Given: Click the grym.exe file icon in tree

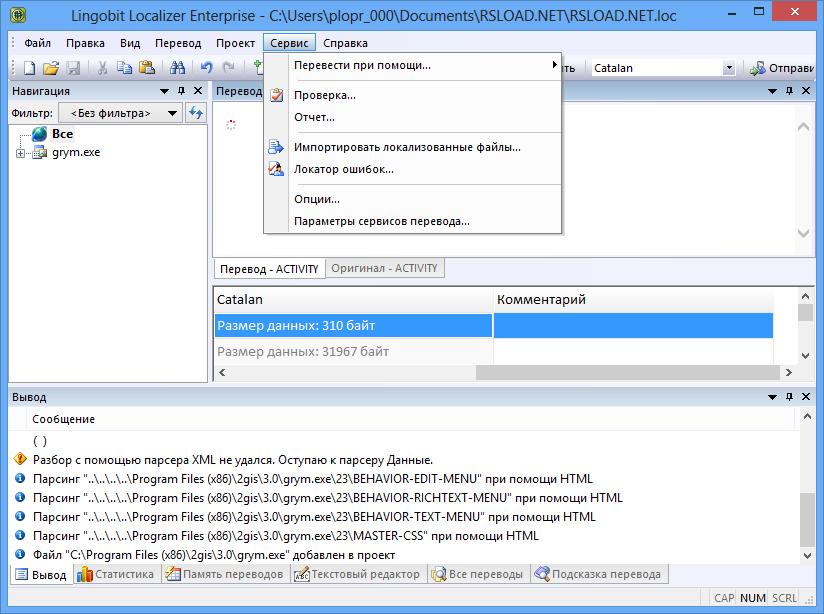Looking at the screenshot, I should 40,152.
